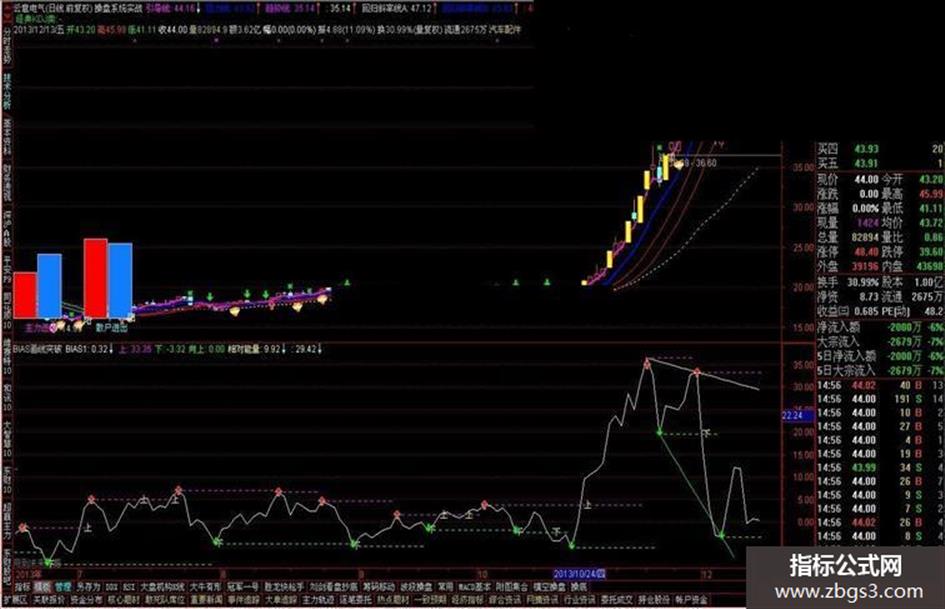Image resolution: width=945 pixels, height=609 pixels.
Task: Open the 大牛有形 indicator tab
Action: pos(206,586)
